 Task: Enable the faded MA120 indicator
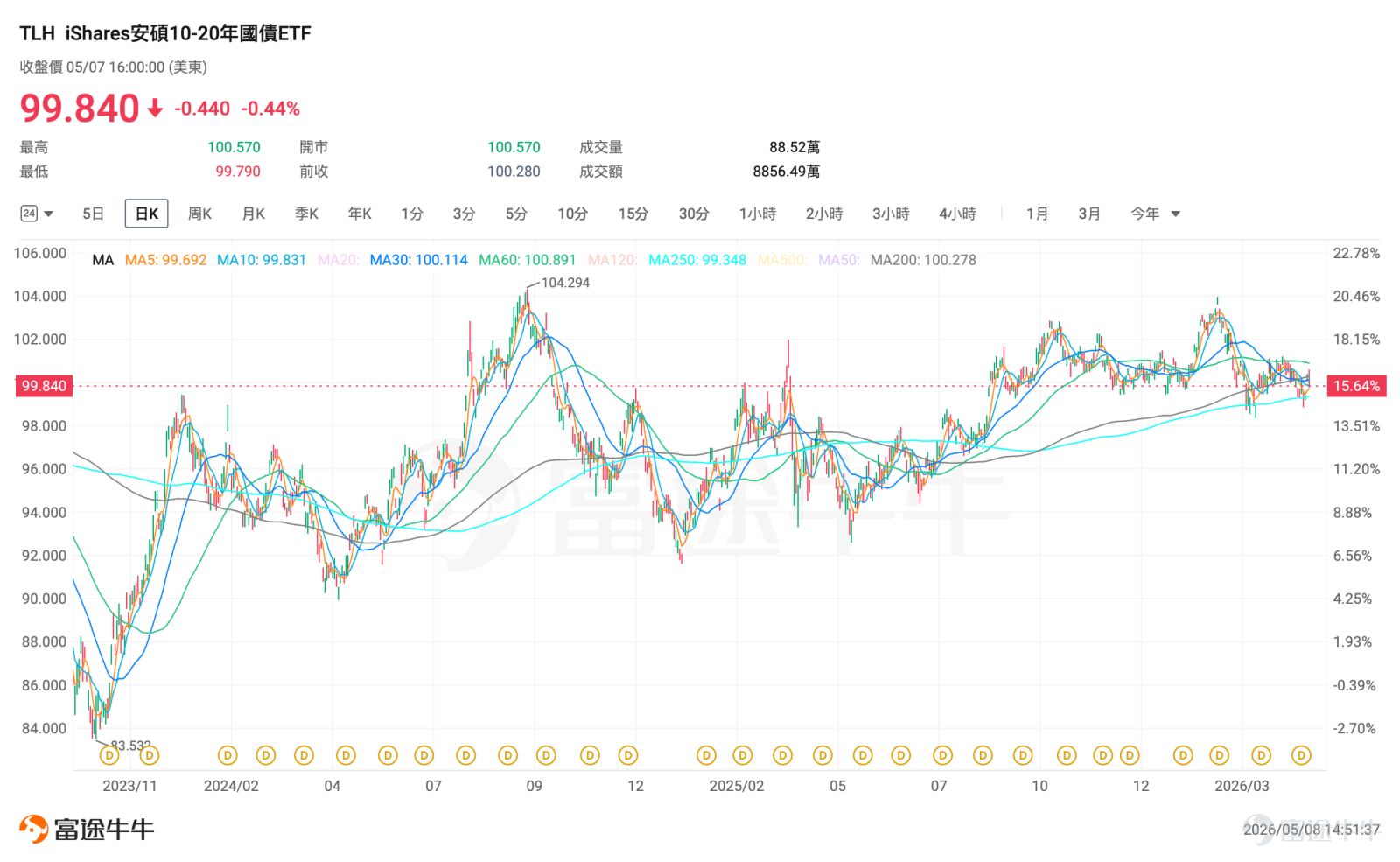[612, 260]
